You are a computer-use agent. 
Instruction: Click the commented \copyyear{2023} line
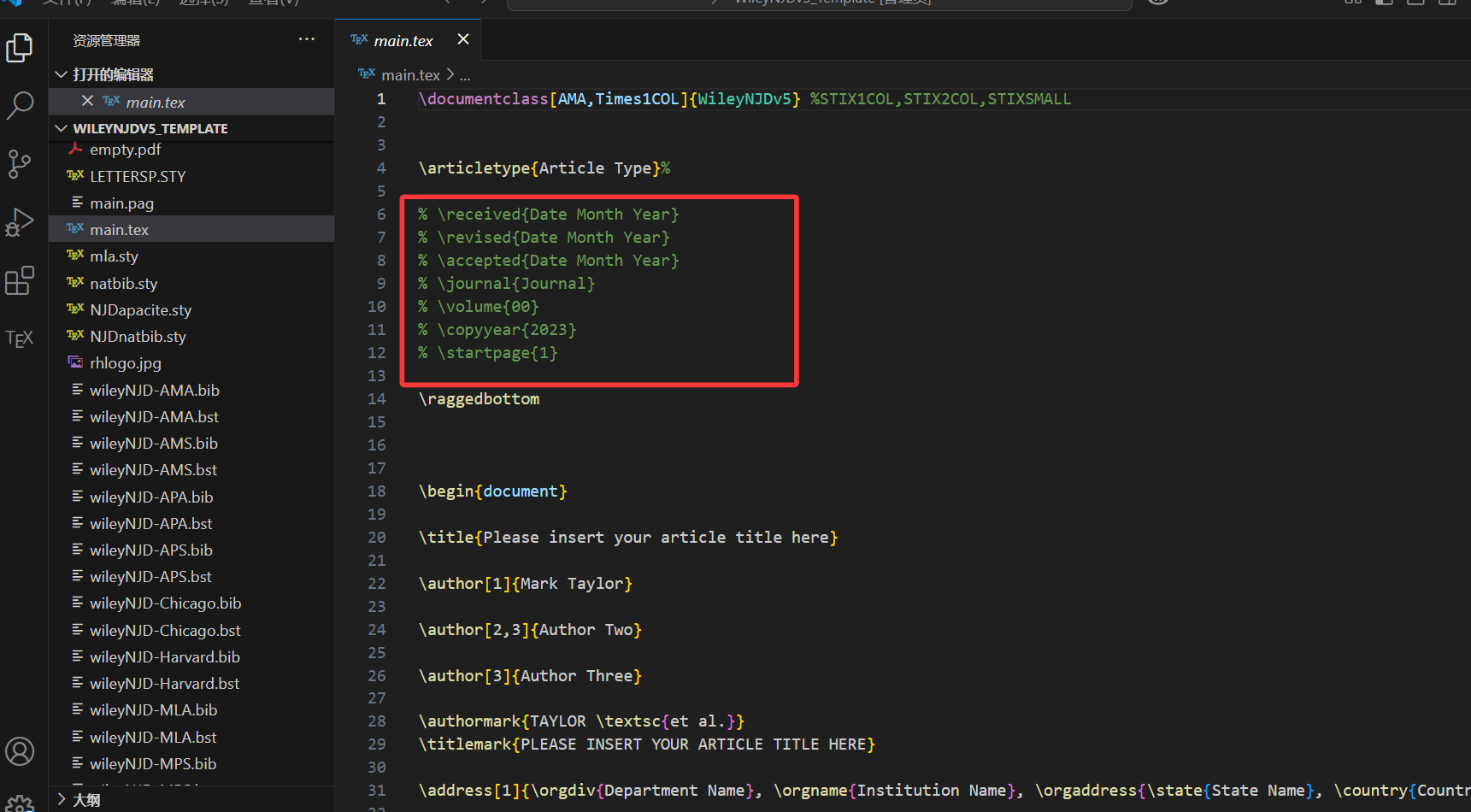[497, 330]
